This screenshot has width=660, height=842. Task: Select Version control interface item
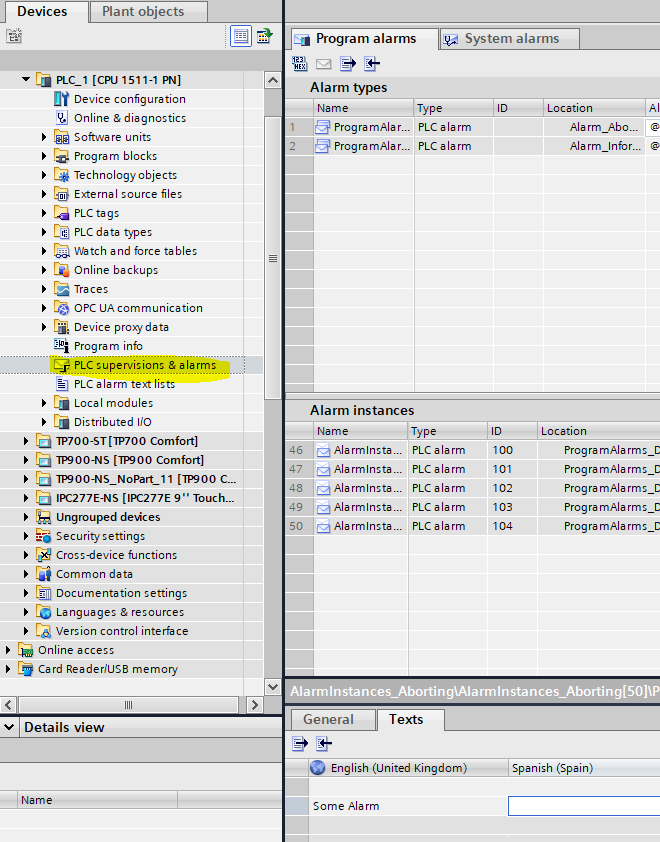[122, 632]
